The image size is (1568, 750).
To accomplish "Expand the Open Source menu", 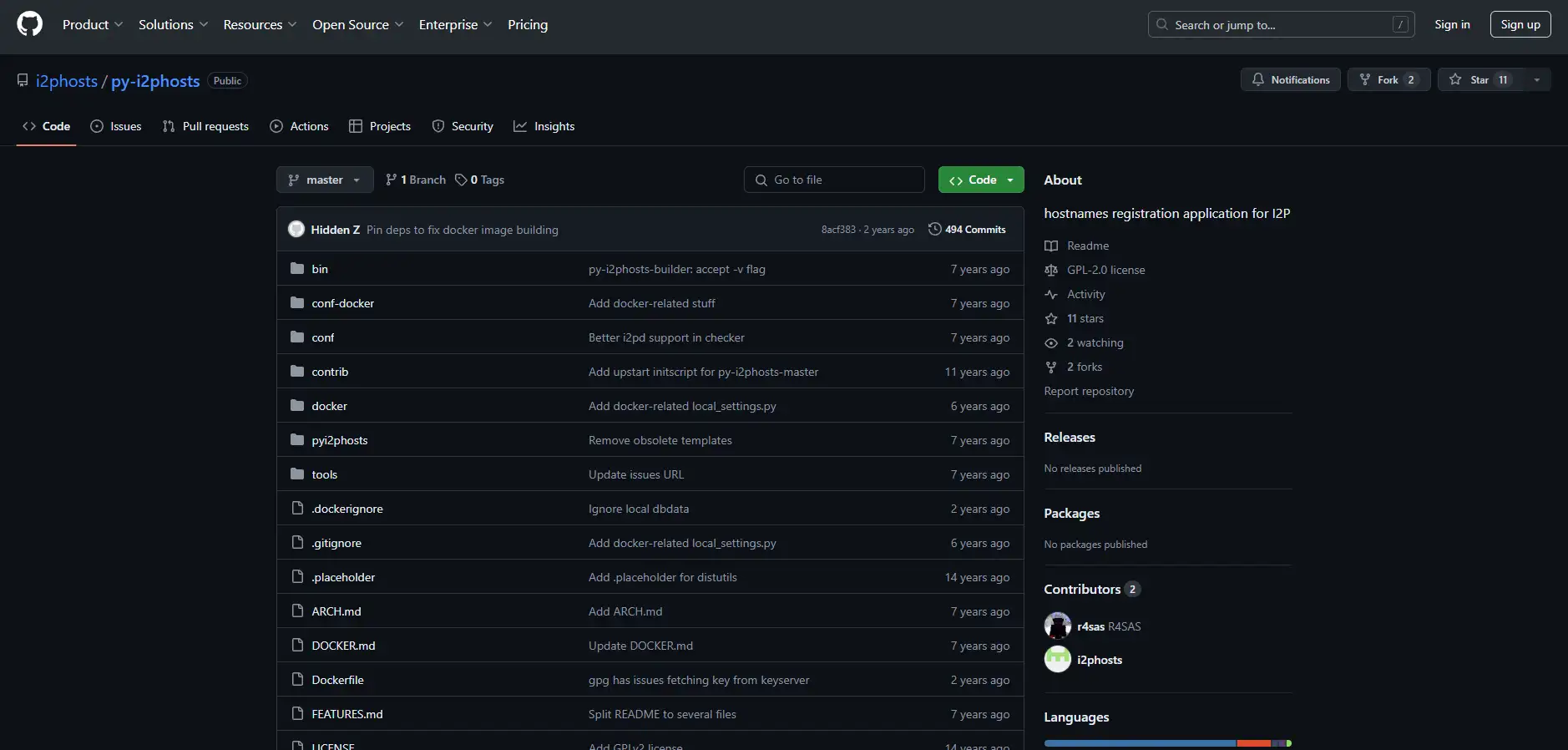I will pyautogui.click(x=357, y=24).
